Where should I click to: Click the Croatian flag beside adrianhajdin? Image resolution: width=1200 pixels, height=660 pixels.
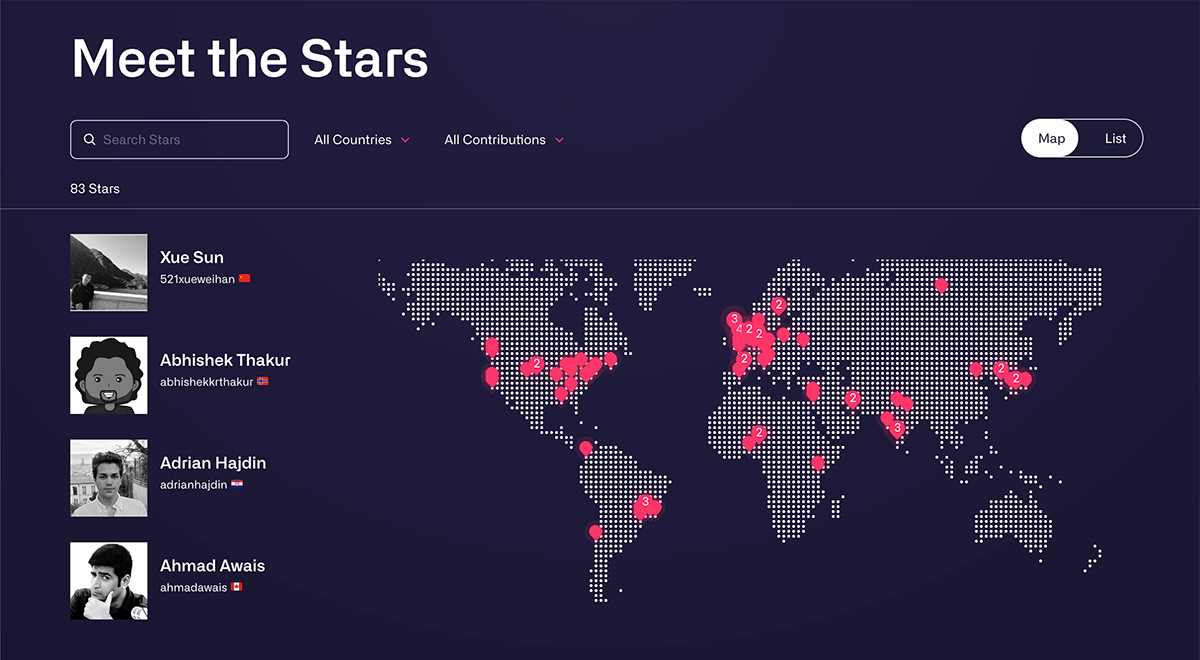(x=237, y=484)
